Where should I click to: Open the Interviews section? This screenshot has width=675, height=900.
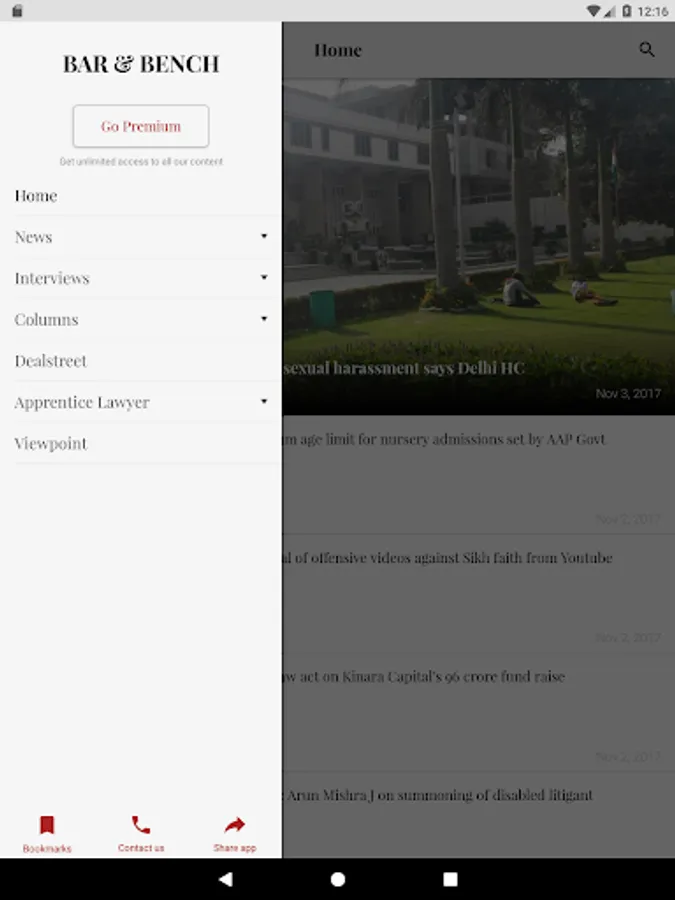coord(141,278)
